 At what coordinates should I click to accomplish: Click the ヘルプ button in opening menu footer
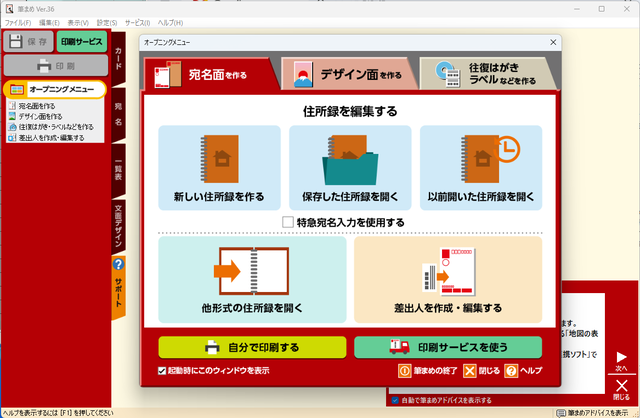pyautogui.click(x=524, y=371)
